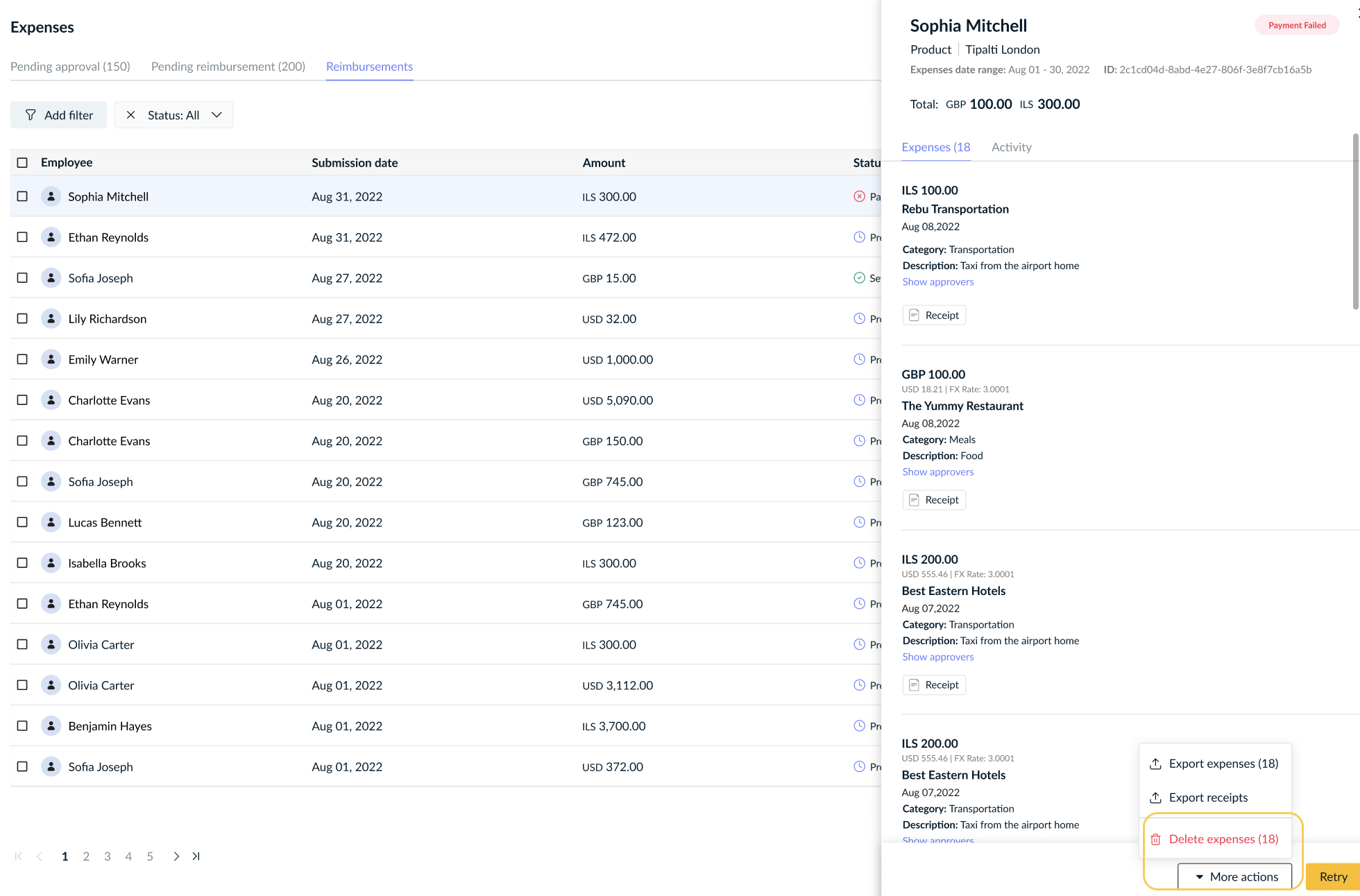Clear the Status filter with the X icon

pyautogui.click(x=130, y=115)
